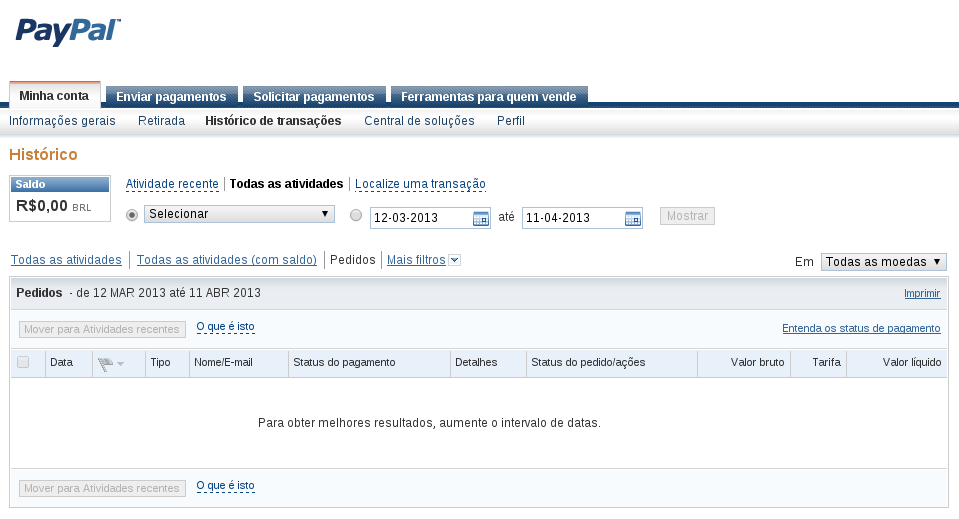Screen dimensions: 959x519
Task: Open Entenda os status de pagamento link
Action: point(861,328)
